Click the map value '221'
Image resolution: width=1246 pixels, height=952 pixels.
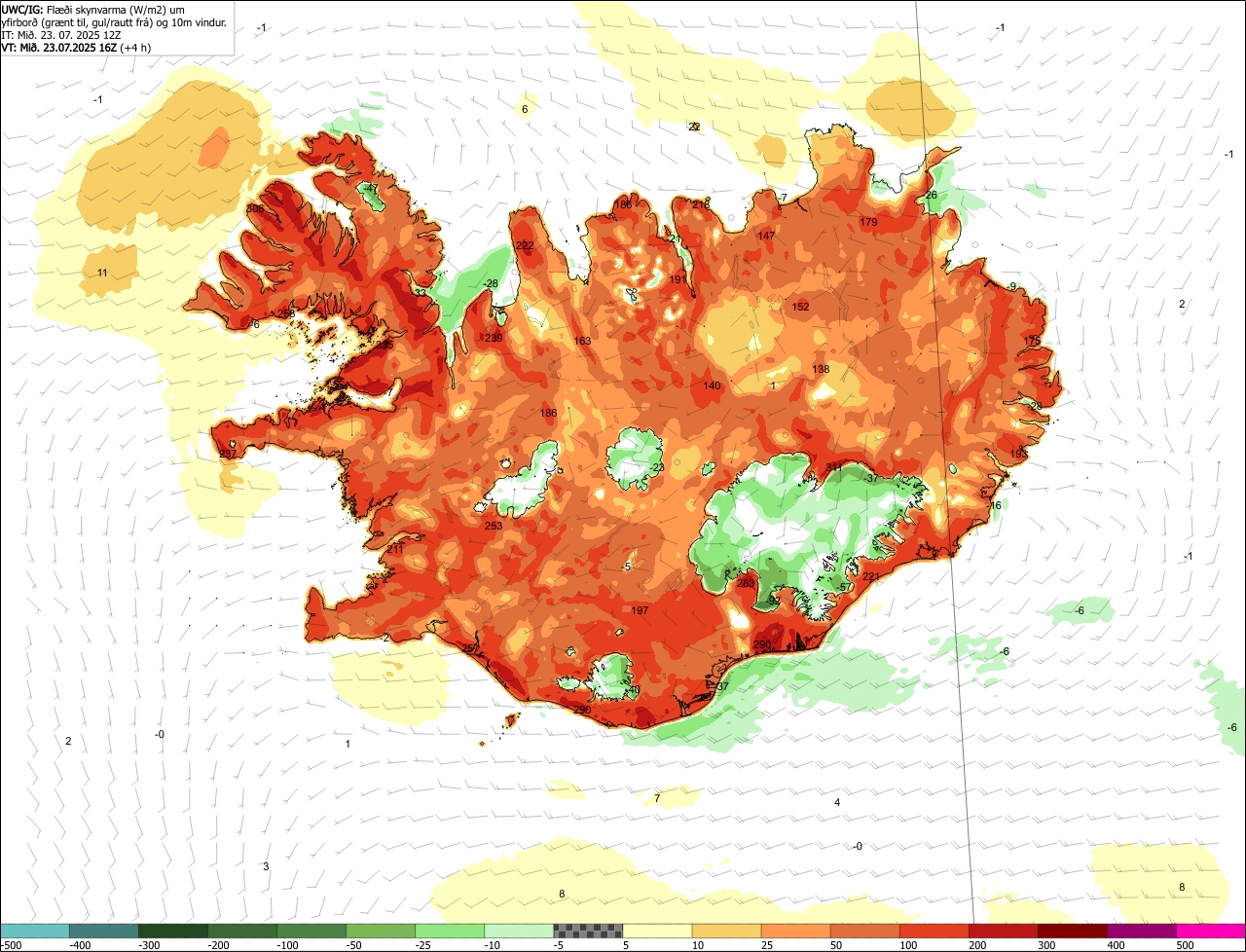[871, 576]
